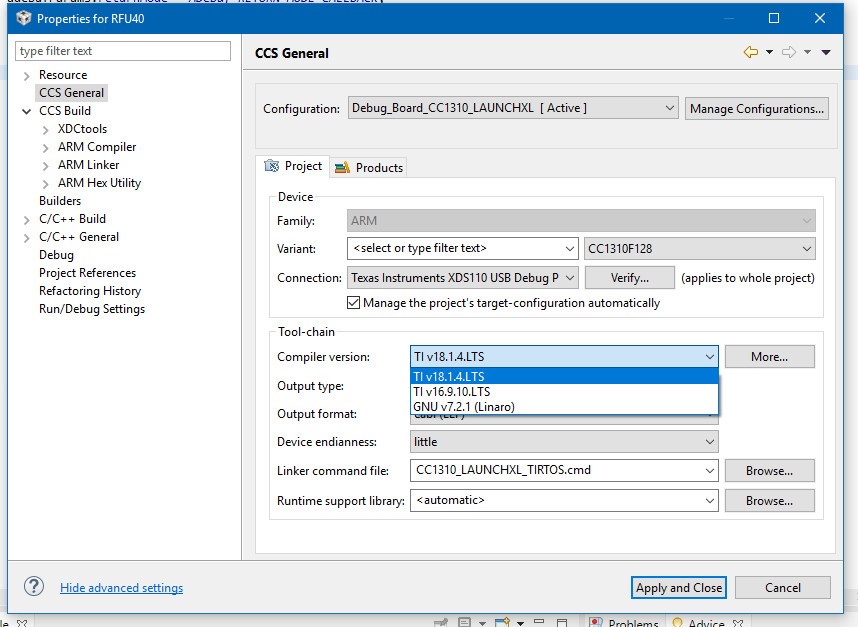
Task: Maximize the Properties dialog window
Action: click(774, 18)
